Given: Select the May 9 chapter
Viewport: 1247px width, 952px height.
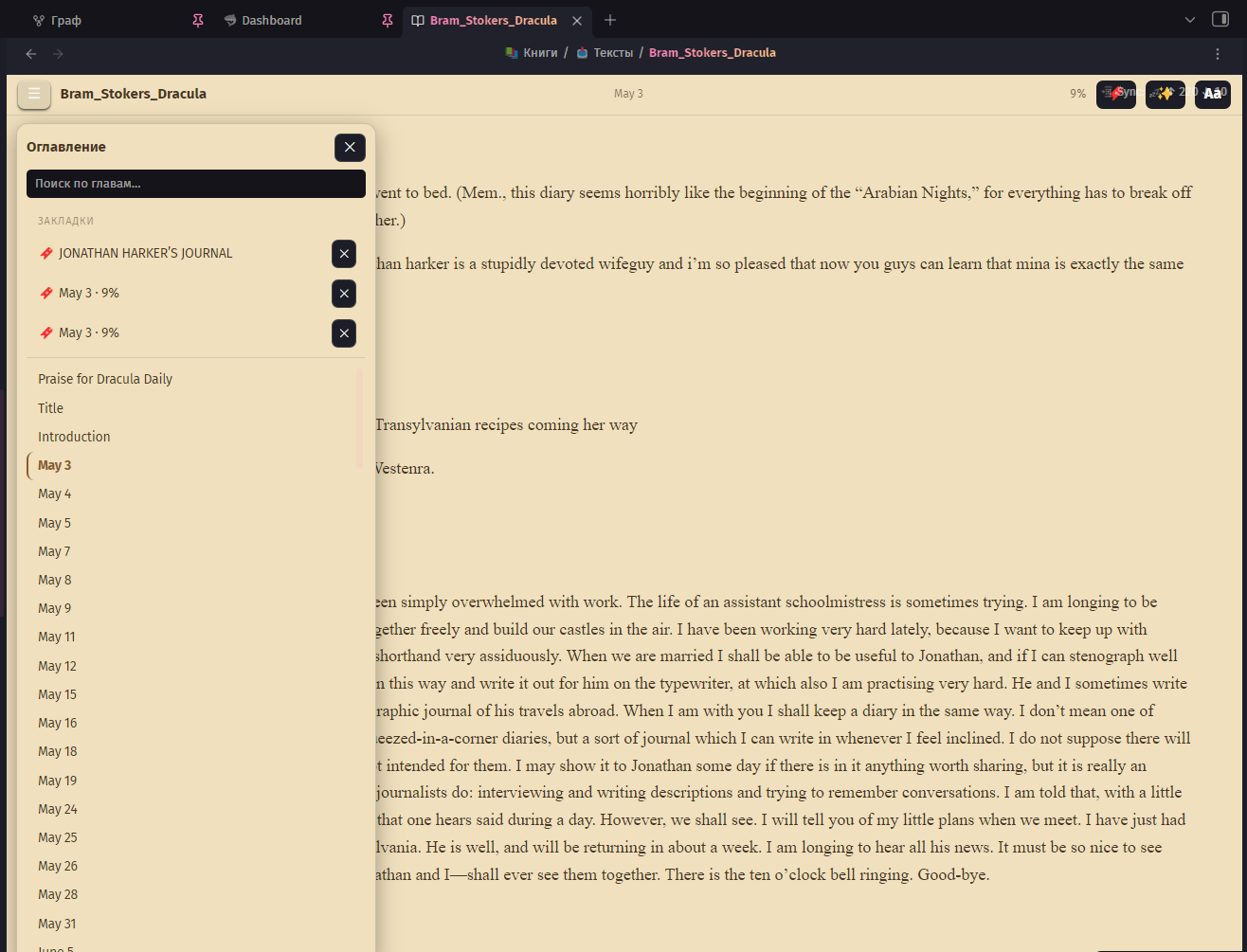Looking at the screenshot, I should coord(54,608).
